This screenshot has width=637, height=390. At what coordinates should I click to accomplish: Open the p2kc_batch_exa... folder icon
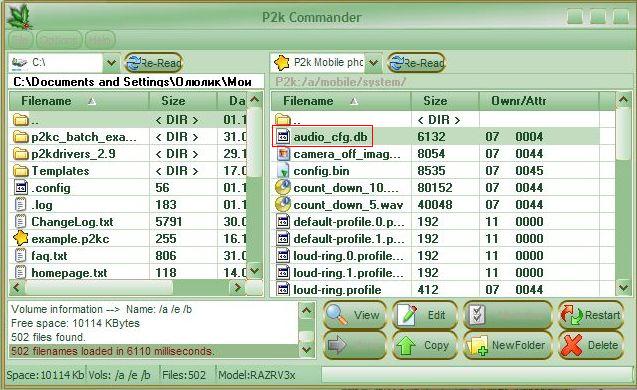[x=20, y=136]
